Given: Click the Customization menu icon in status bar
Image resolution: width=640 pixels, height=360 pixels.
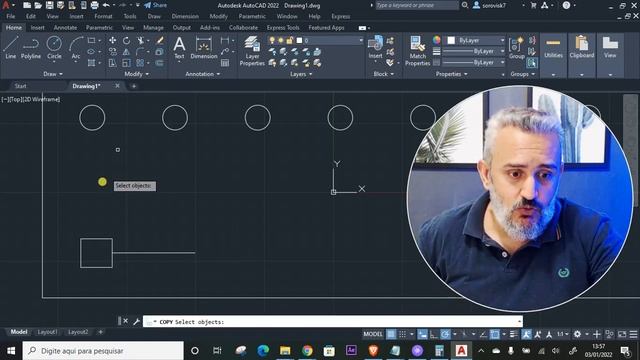Looking at the screenshot, I should (633, 334).
